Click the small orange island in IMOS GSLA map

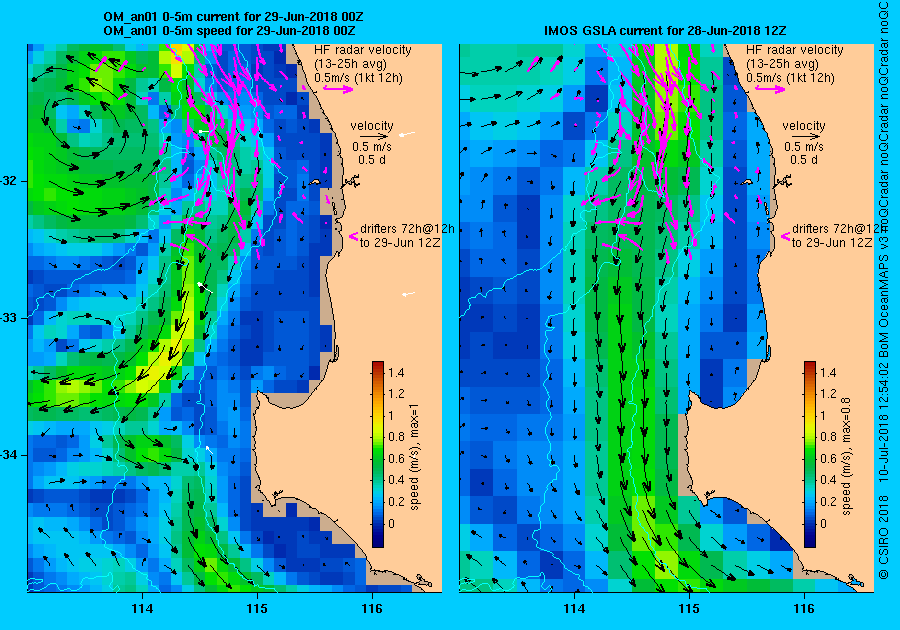click(x=747, y=182)
